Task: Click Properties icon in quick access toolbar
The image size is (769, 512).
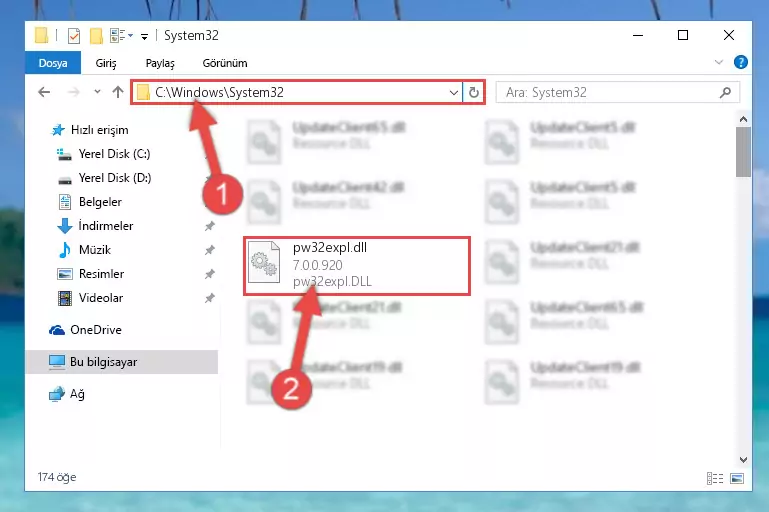Action: pyautogui.click(x=74, y=36)
